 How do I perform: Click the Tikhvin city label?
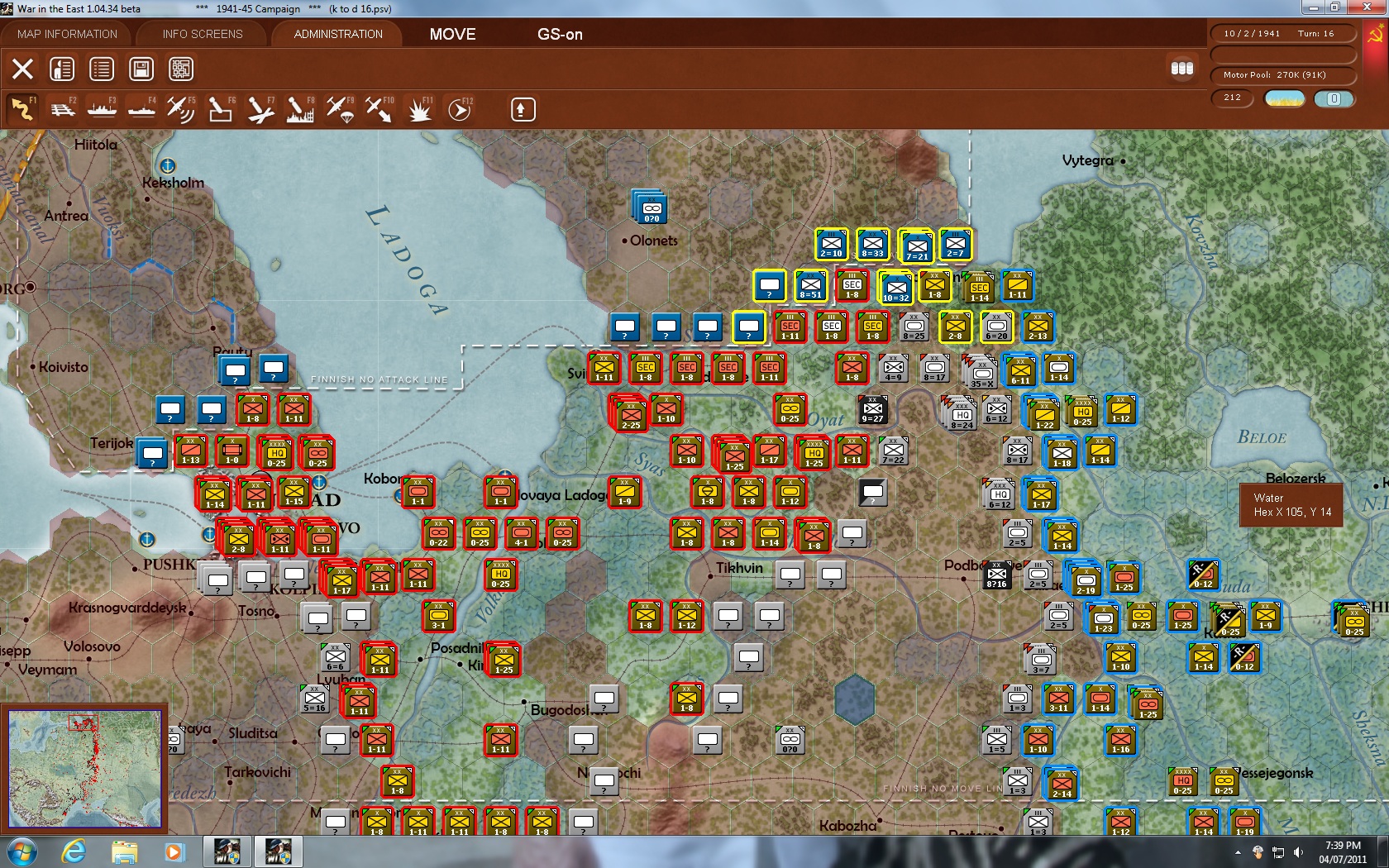click(739, 568)
